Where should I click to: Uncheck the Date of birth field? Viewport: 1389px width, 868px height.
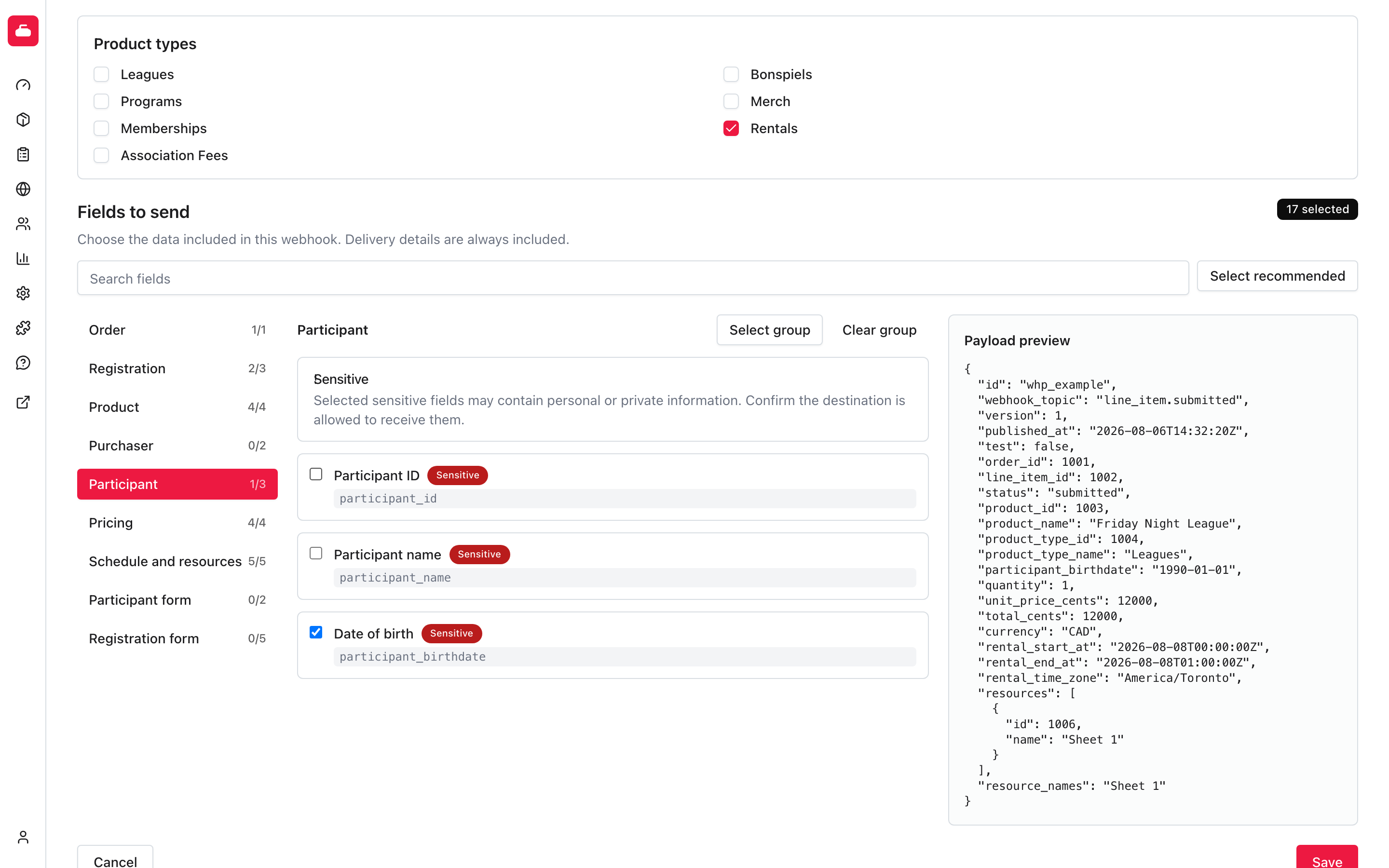coord(316,632)
